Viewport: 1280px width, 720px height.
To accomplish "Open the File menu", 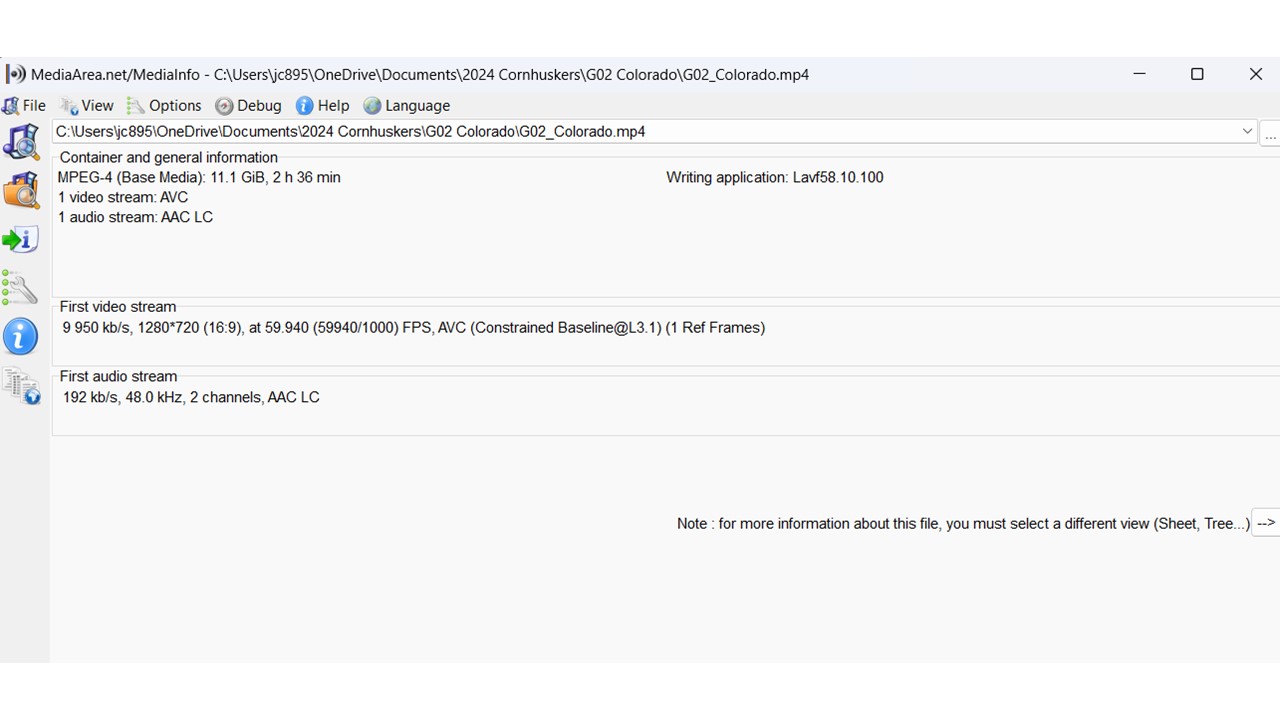I will click(25, 105).
